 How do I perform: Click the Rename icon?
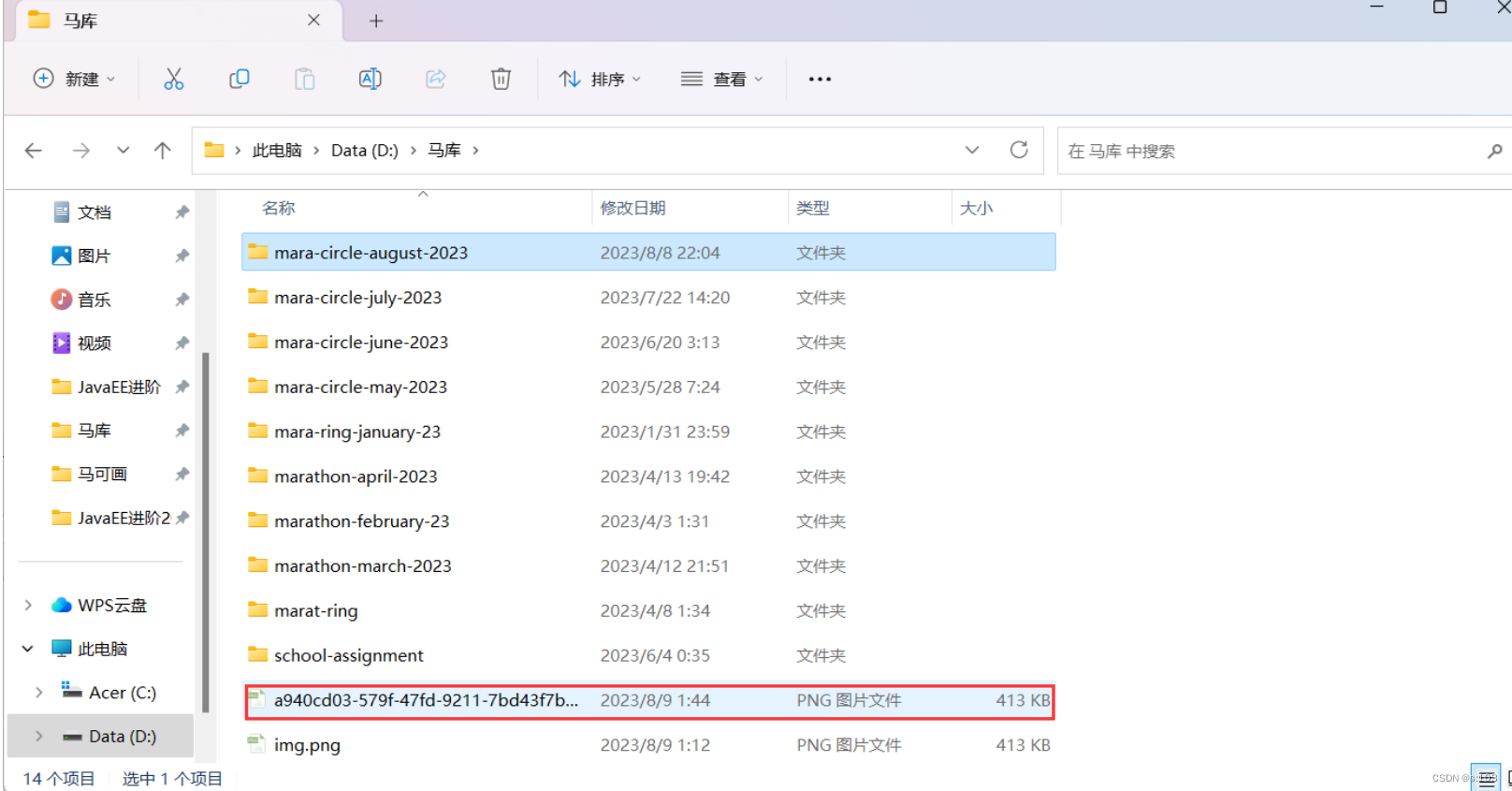point(371,79)
